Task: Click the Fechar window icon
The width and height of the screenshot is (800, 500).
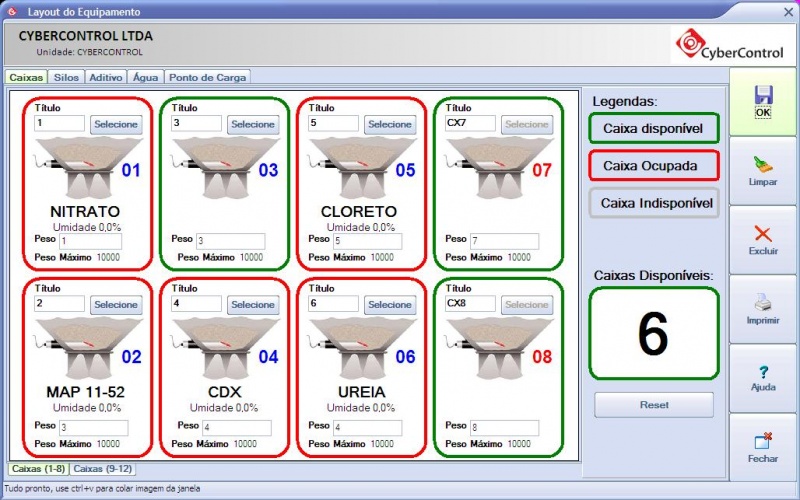Action: coord(763,441)
